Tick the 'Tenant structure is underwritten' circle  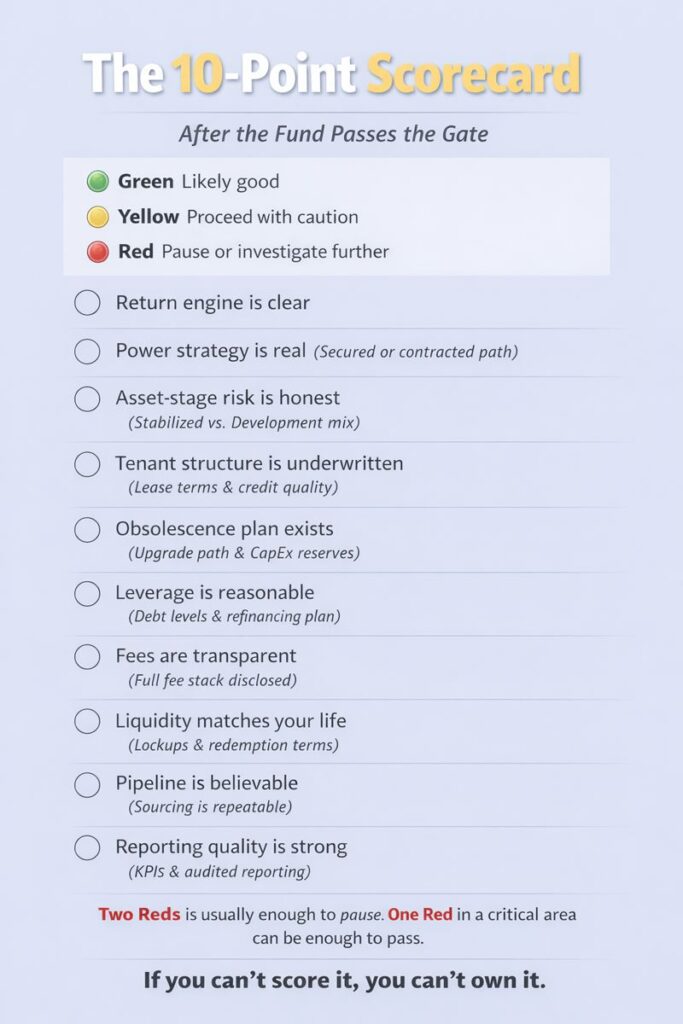click(x=87, y=464)
